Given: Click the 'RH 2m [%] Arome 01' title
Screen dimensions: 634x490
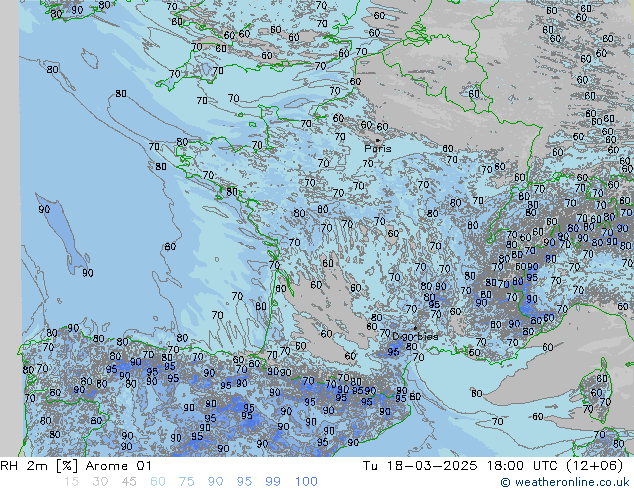Looking at the screenshot, I should pyautogui.click(x=76, y=466).
